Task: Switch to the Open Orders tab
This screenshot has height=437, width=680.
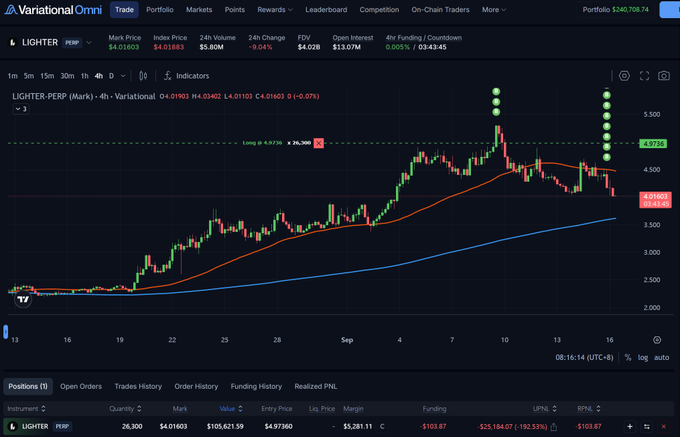Action: pos(81,386)
